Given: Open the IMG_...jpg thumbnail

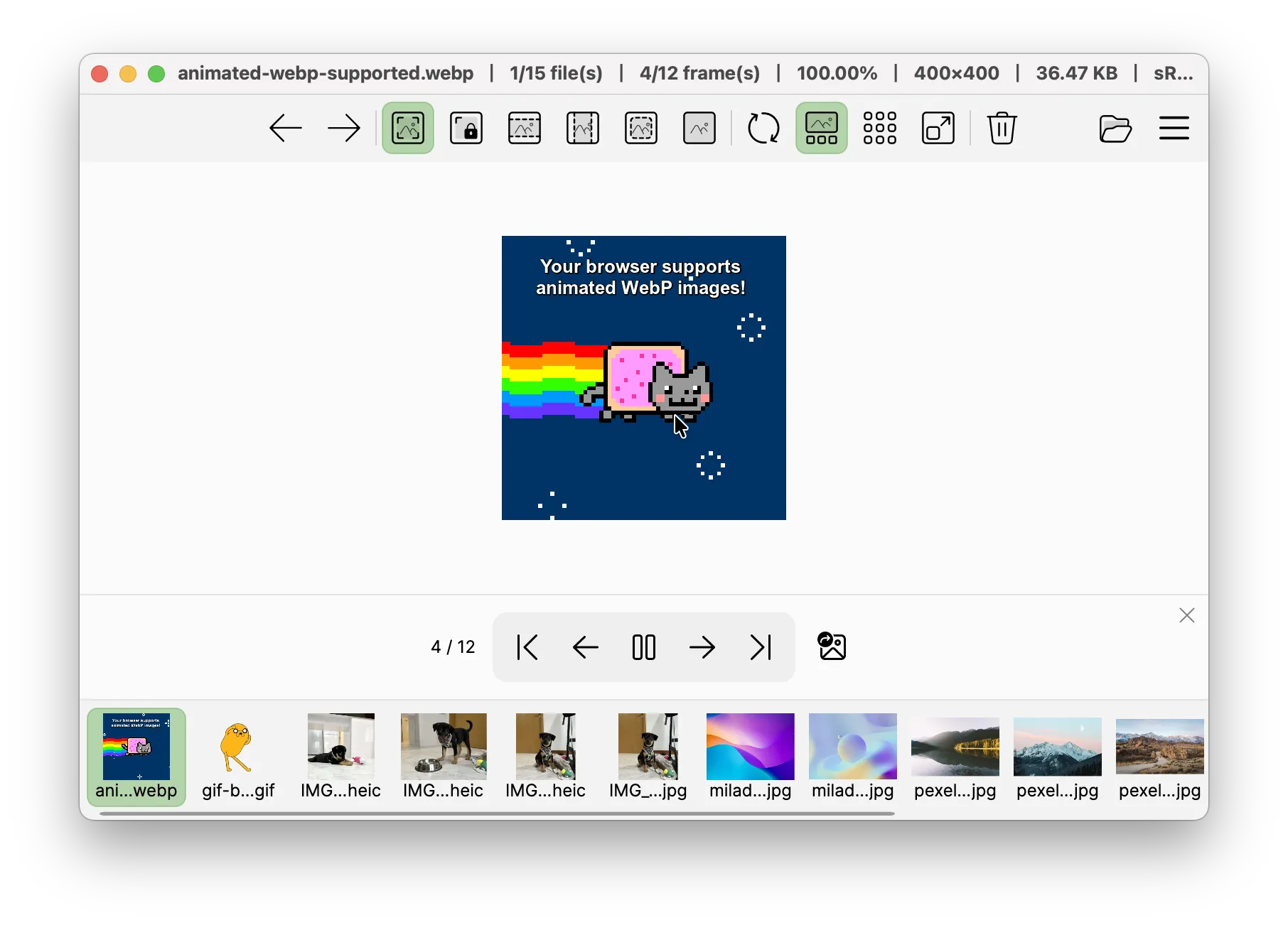Looking at the screenshot, I should [648, 757].
